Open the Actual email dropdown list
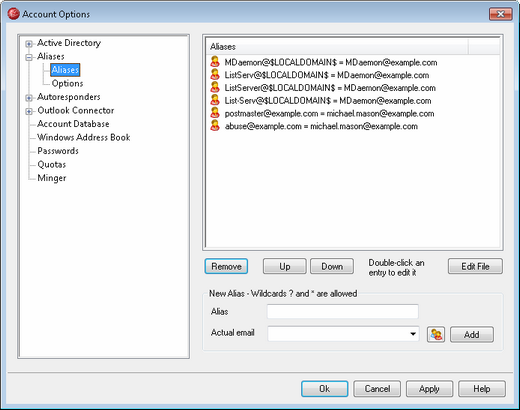The image size is (520, 410). [x=413, y=334]
